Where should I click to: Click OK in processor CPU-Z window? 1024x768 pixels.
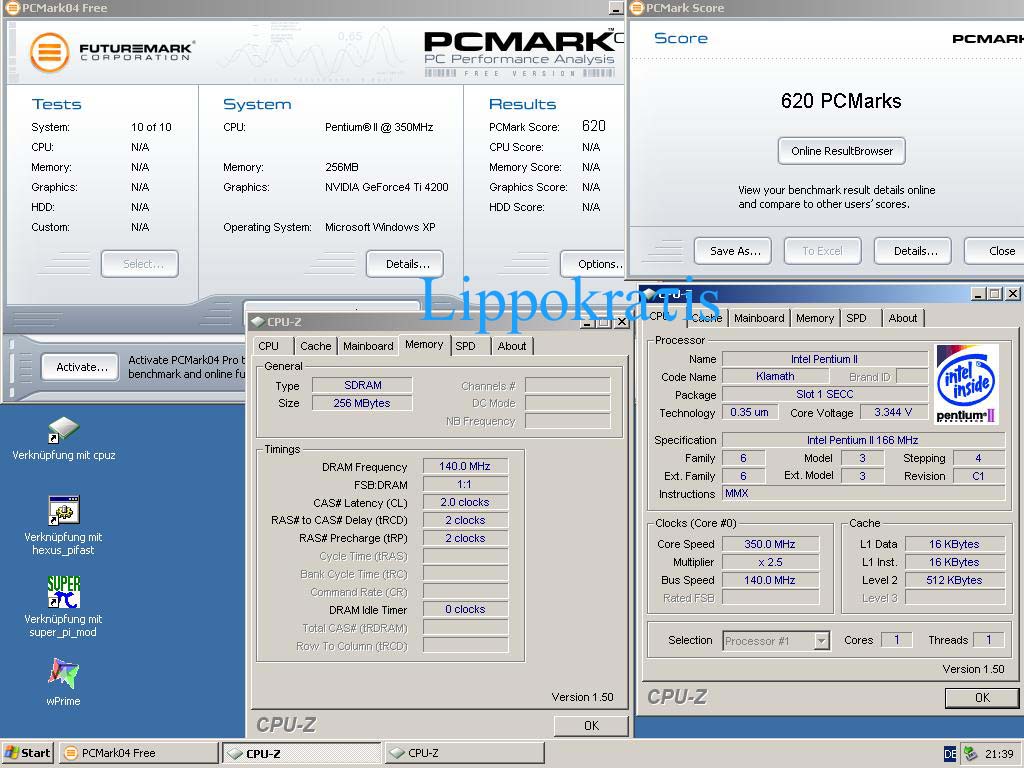[x=982, y=697]
